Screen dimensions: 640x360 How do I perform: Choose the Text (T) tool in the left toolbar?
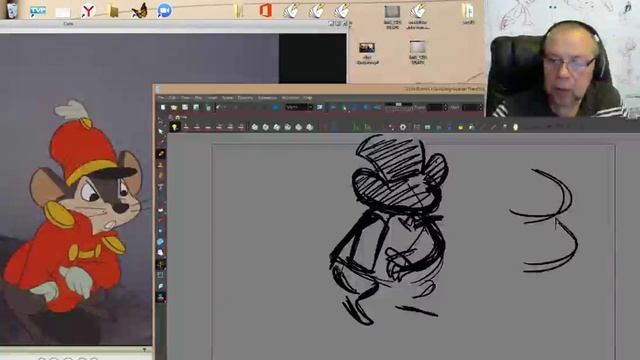coord(161,187)
